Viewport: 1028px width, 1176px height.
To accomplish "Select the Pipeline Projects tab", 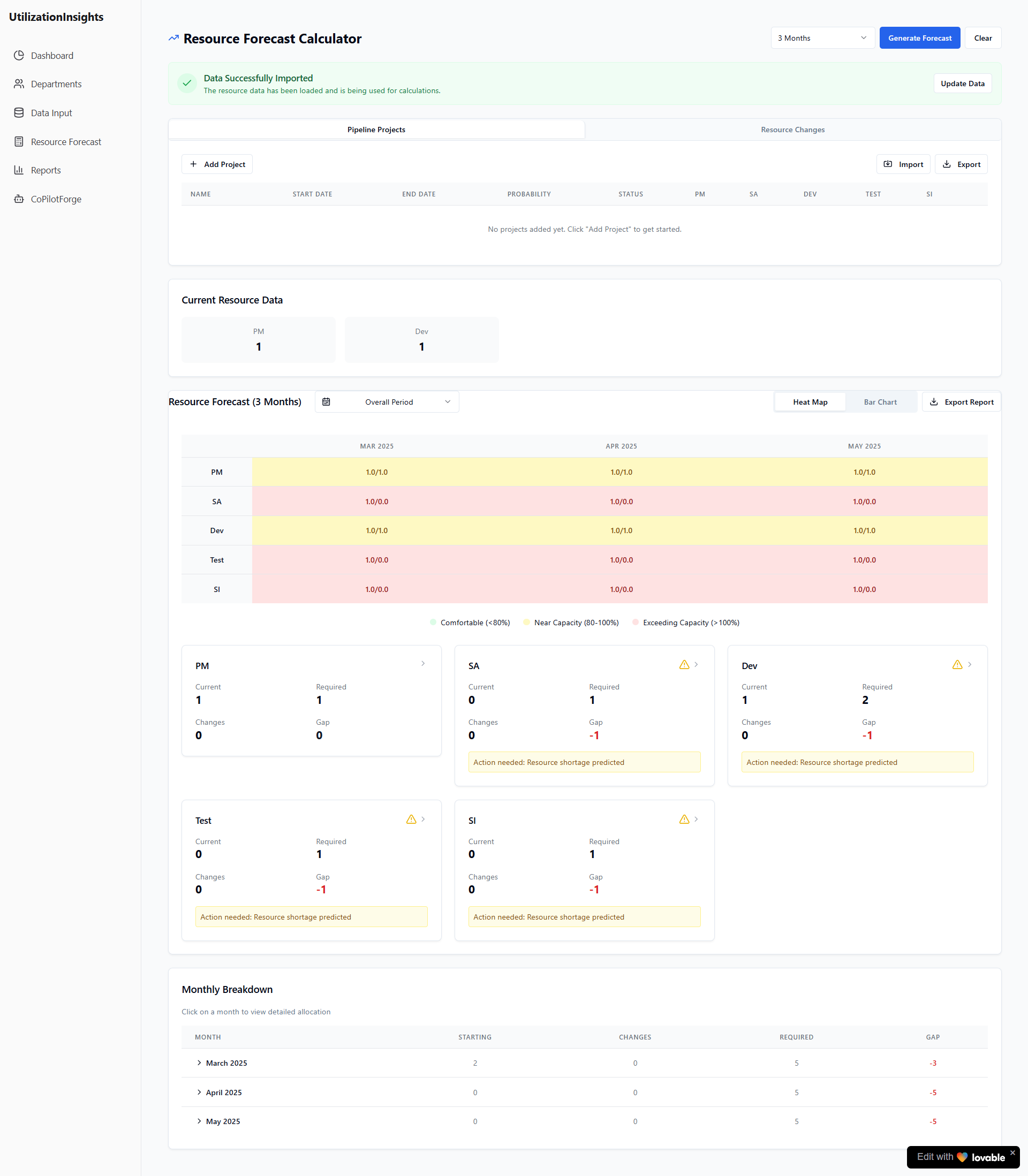I will tap(376, 130).
